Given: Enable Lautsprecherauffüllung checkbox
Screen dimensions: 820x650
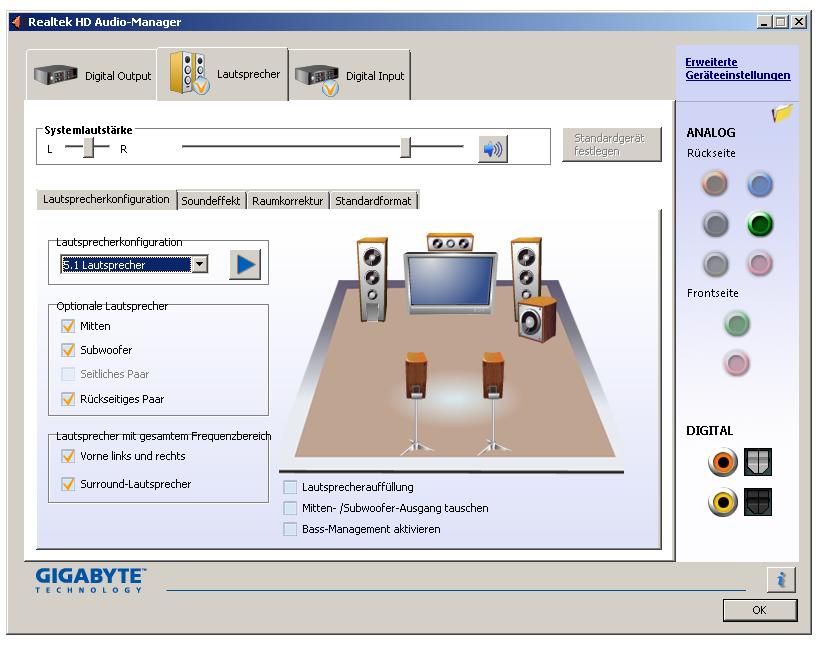Looking at the screenshot, I should click(x=290, y=487).
